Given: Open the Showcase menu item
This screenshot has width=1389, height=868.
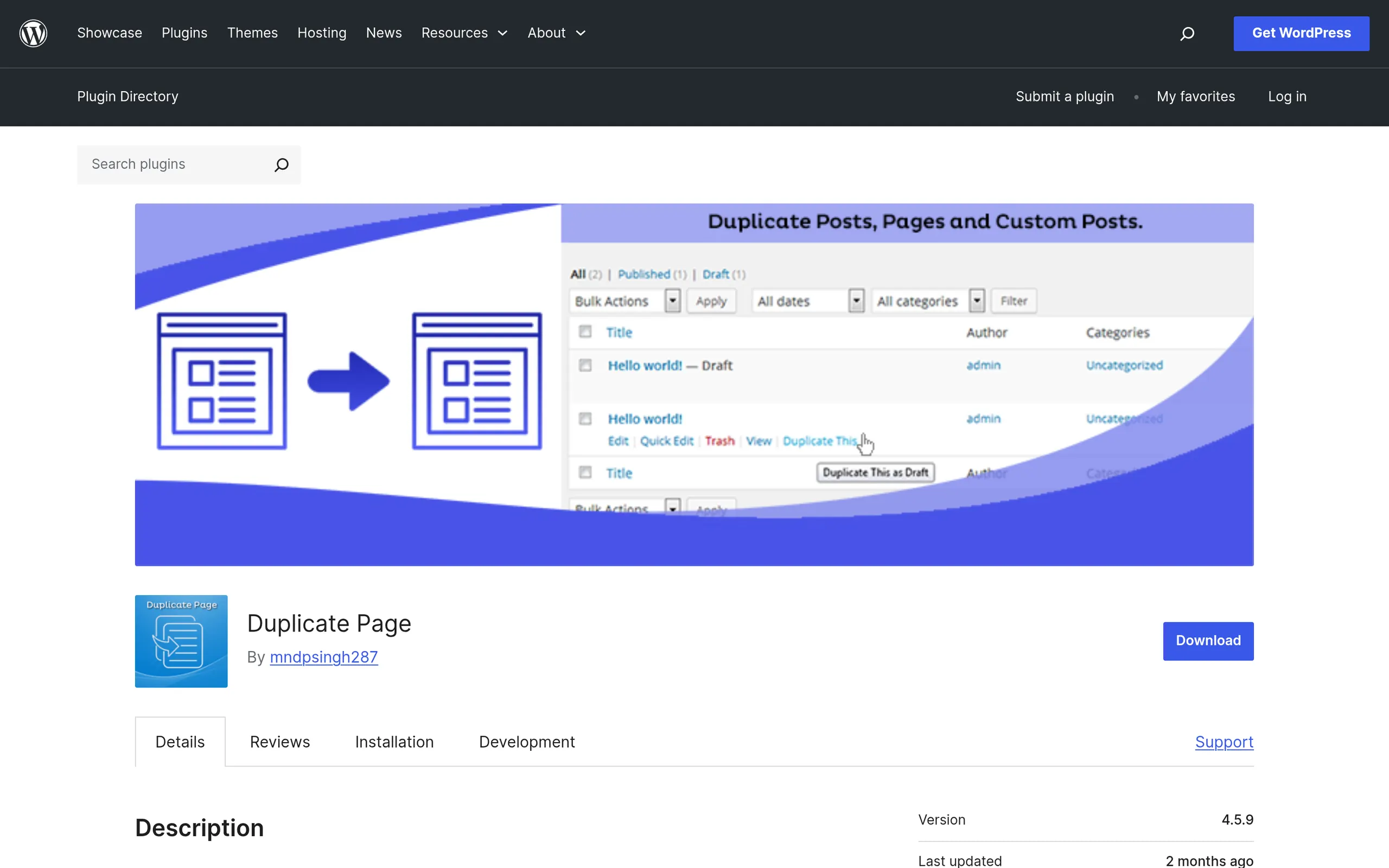Looking at the screenshot, I should 110,33.
